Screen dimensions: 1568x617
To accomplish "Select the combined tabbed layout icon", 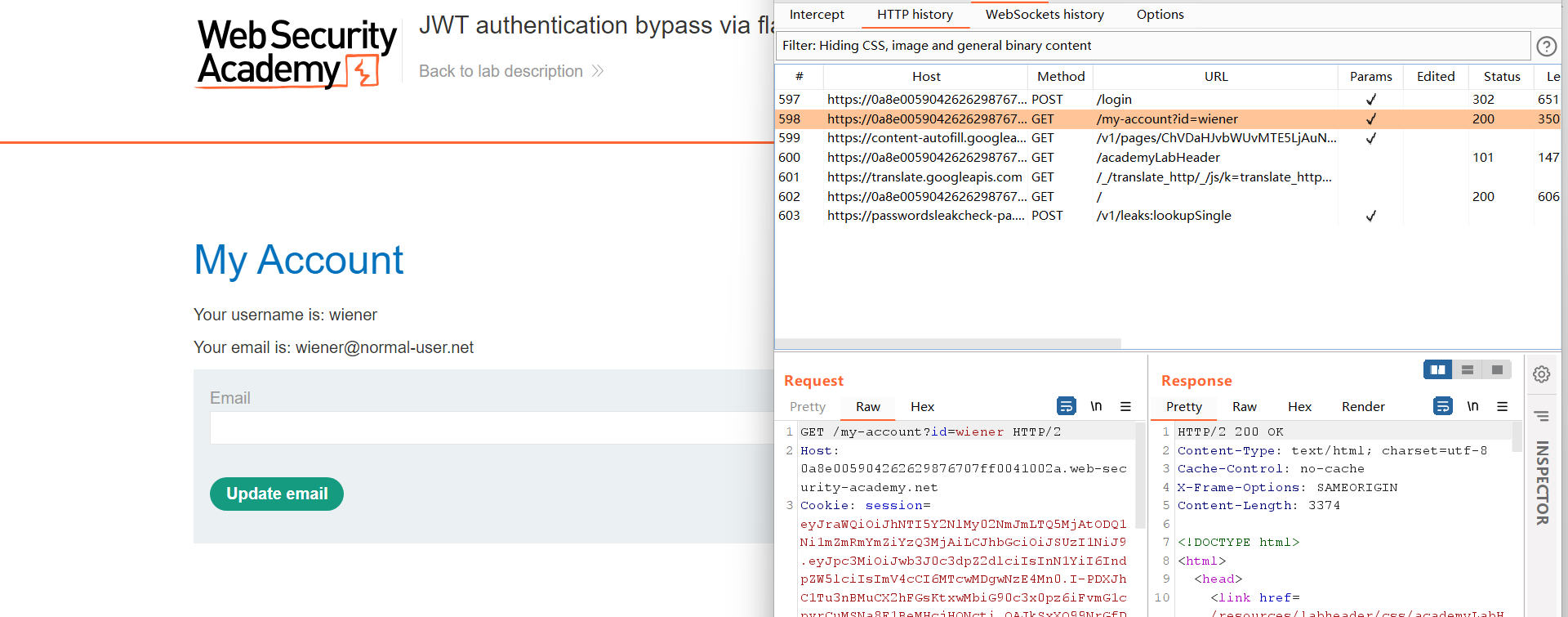I will (1497, 370).
